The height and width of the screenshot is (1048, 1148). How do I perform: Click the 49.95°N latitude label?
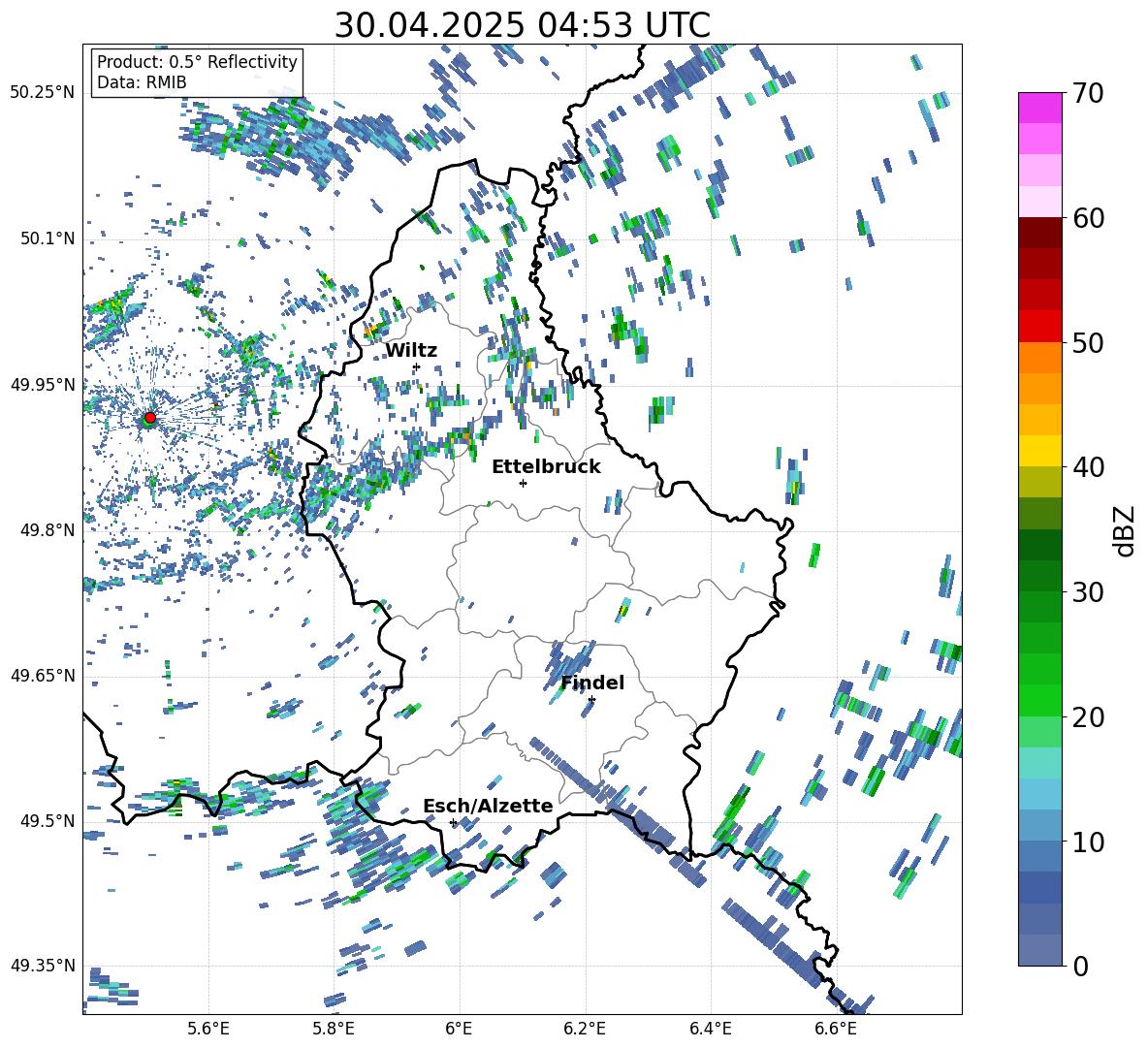click(43, 385)
